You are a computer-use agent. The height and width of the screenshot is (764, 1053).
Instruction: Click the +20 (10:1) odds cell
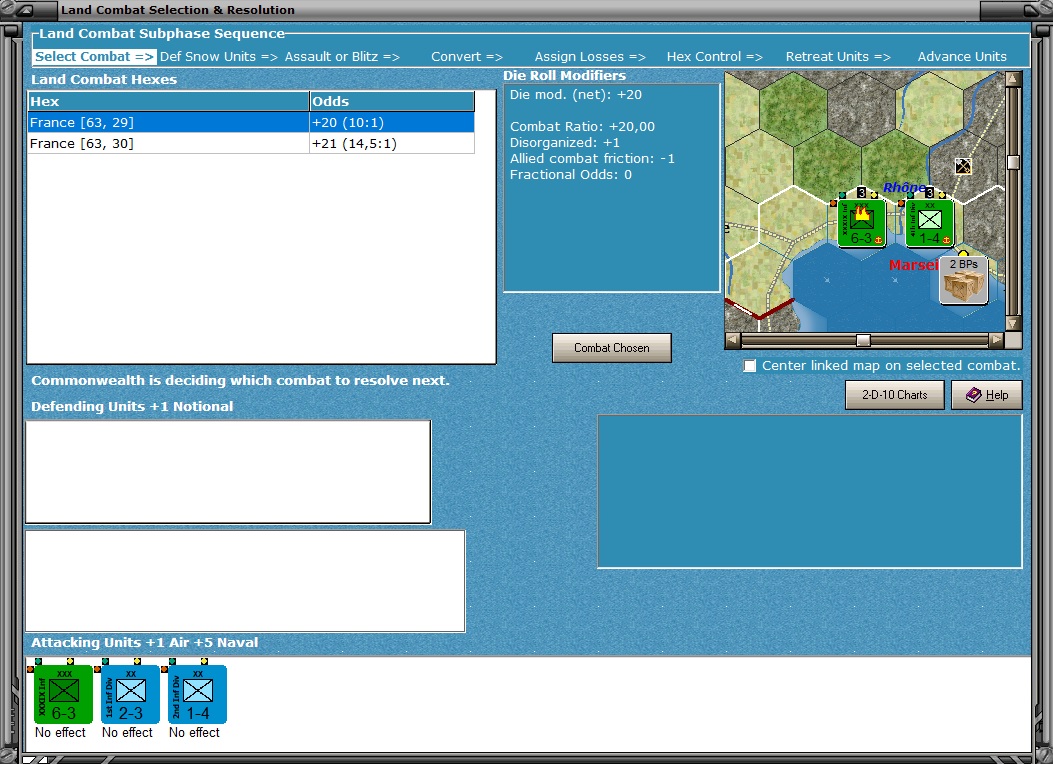coord(392,122)
